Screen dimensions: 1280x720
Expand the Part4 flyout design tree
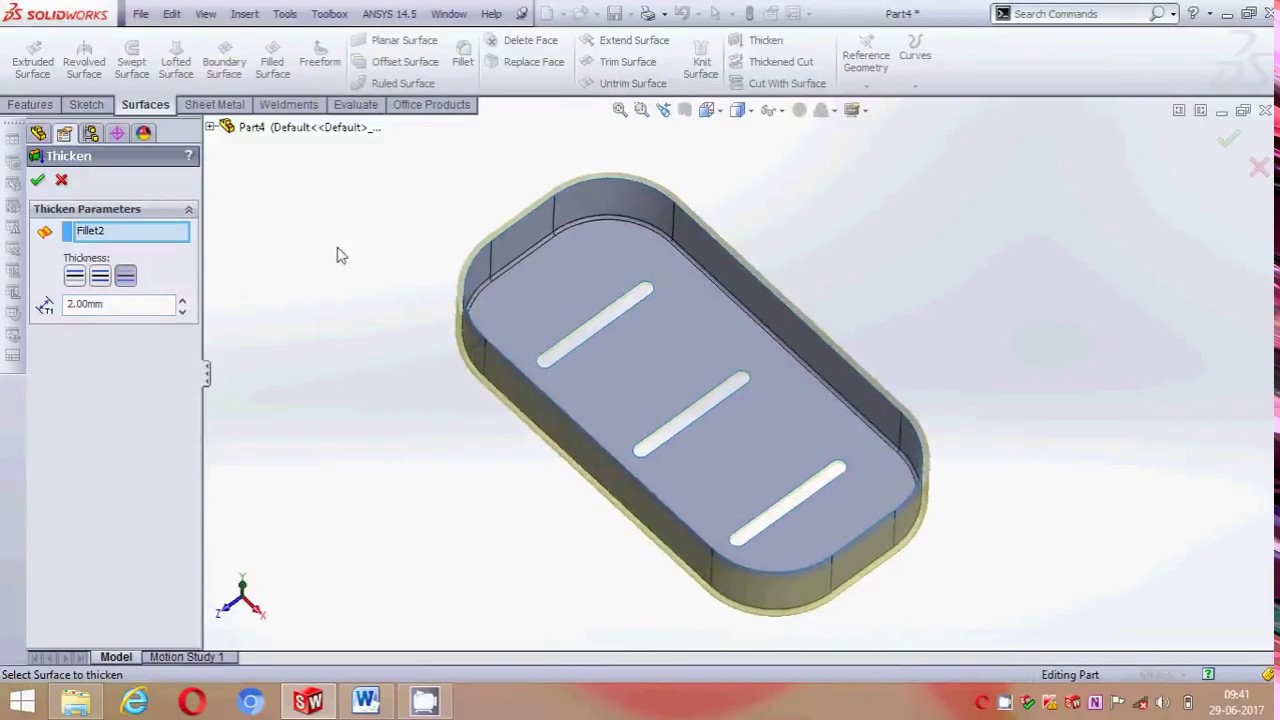click(210, 127)
